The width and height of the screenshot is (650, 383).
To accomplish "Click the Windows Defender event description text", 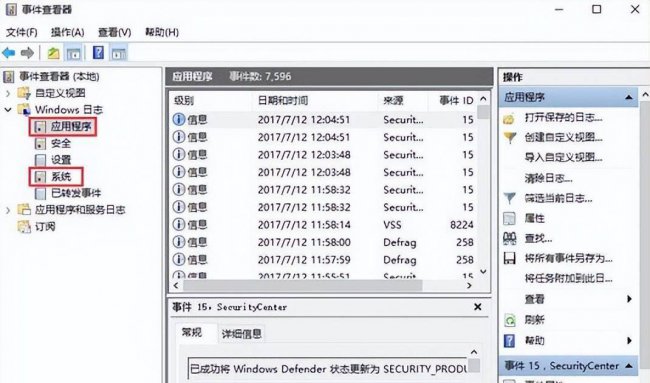I will point(327,368).
